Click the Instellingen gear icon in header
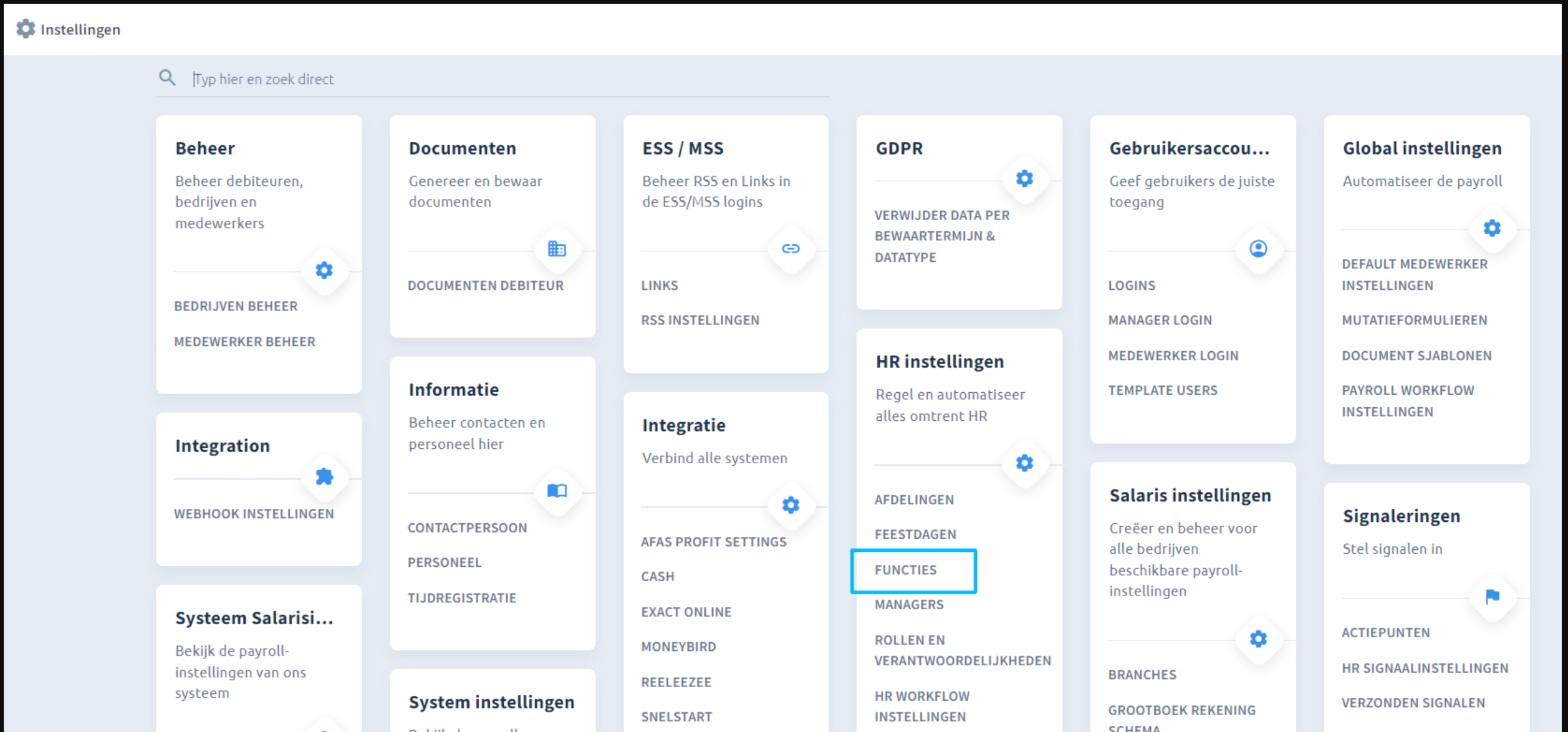1568x732 pixels. point(26,29)
